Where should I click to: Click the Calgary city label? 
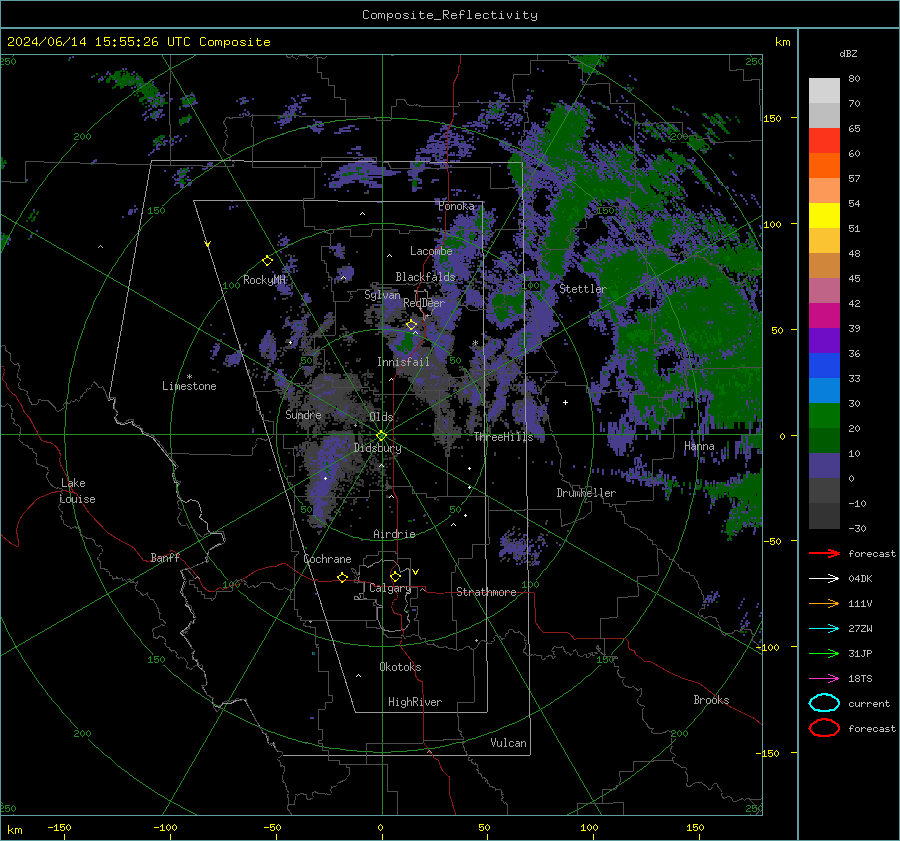(390, 588)
